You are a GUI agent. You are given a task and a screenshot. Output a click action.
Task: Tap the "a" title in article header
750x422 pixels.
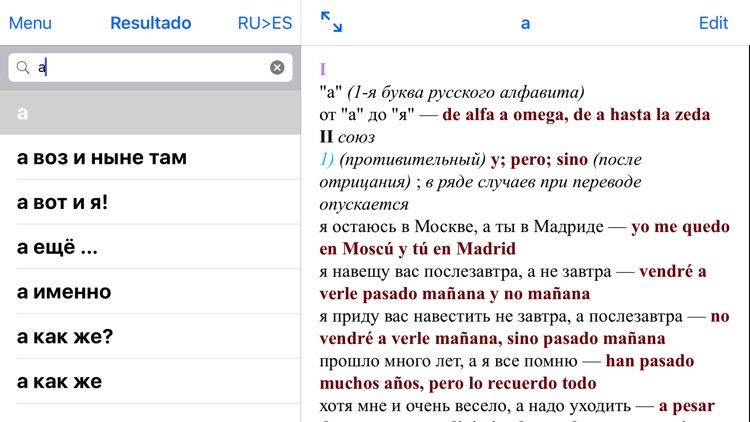pyautogui.click(x=525, y=23)
